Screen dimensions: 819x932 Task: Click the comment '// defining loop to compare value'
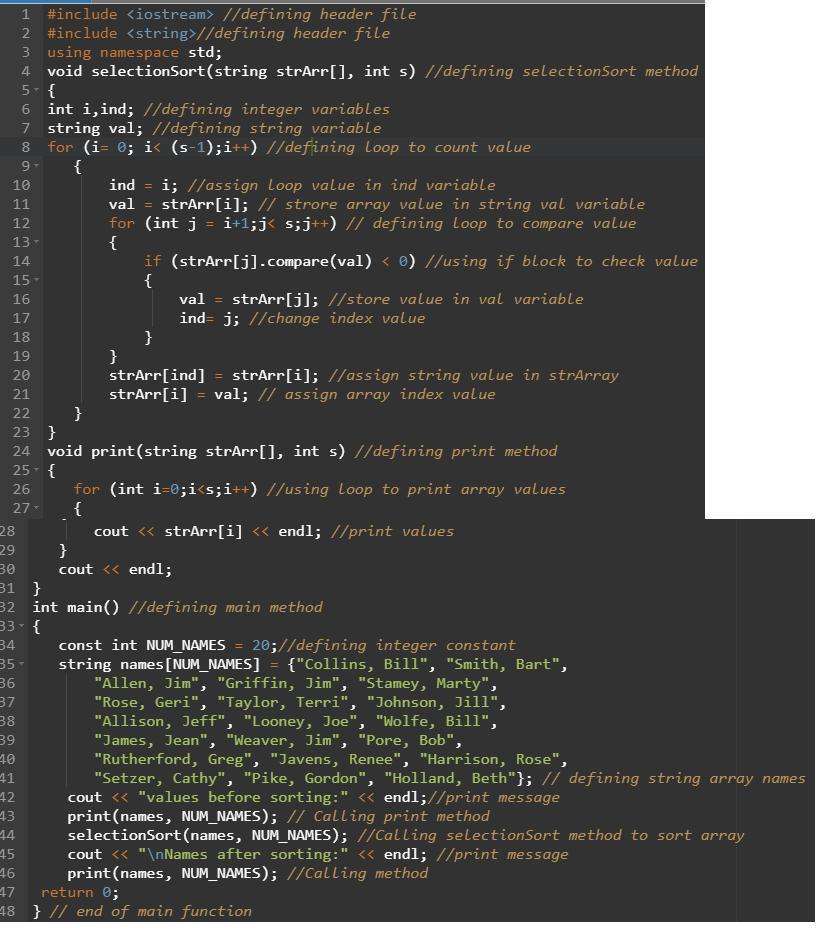(x=491, y=223)
